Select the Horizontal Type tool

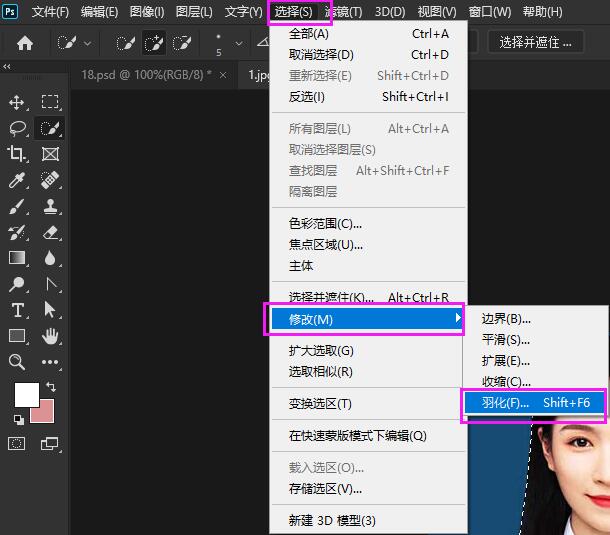tap(17, 310)
